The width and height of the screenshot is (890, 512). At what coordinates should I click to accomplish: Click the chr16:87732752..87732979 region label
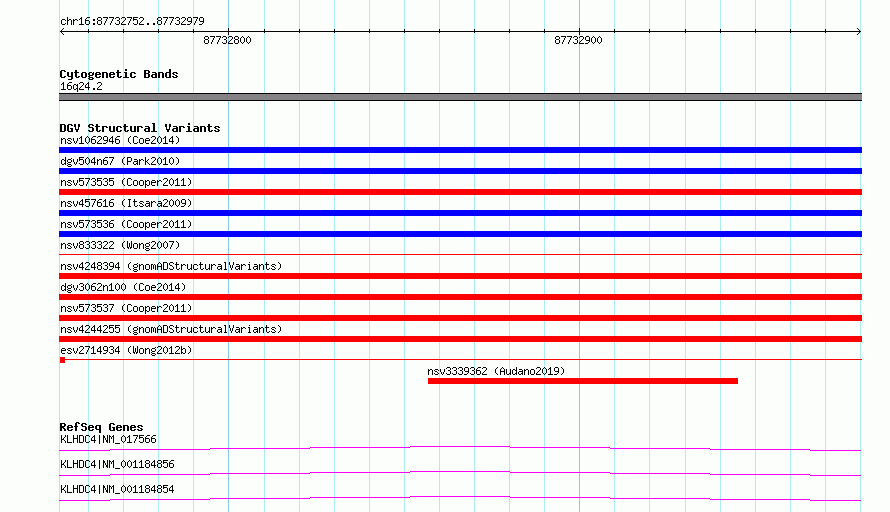[x=132, y=21]
